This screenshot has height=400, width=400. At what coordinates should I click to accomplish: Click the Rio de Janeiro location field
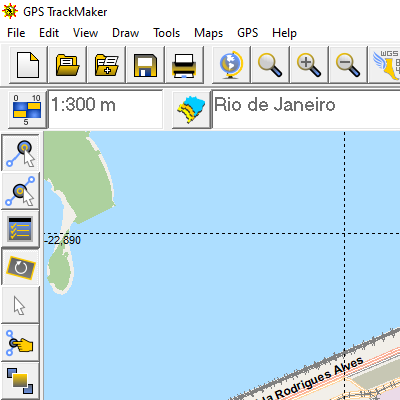pyautogui.click(x=306, y=109)
